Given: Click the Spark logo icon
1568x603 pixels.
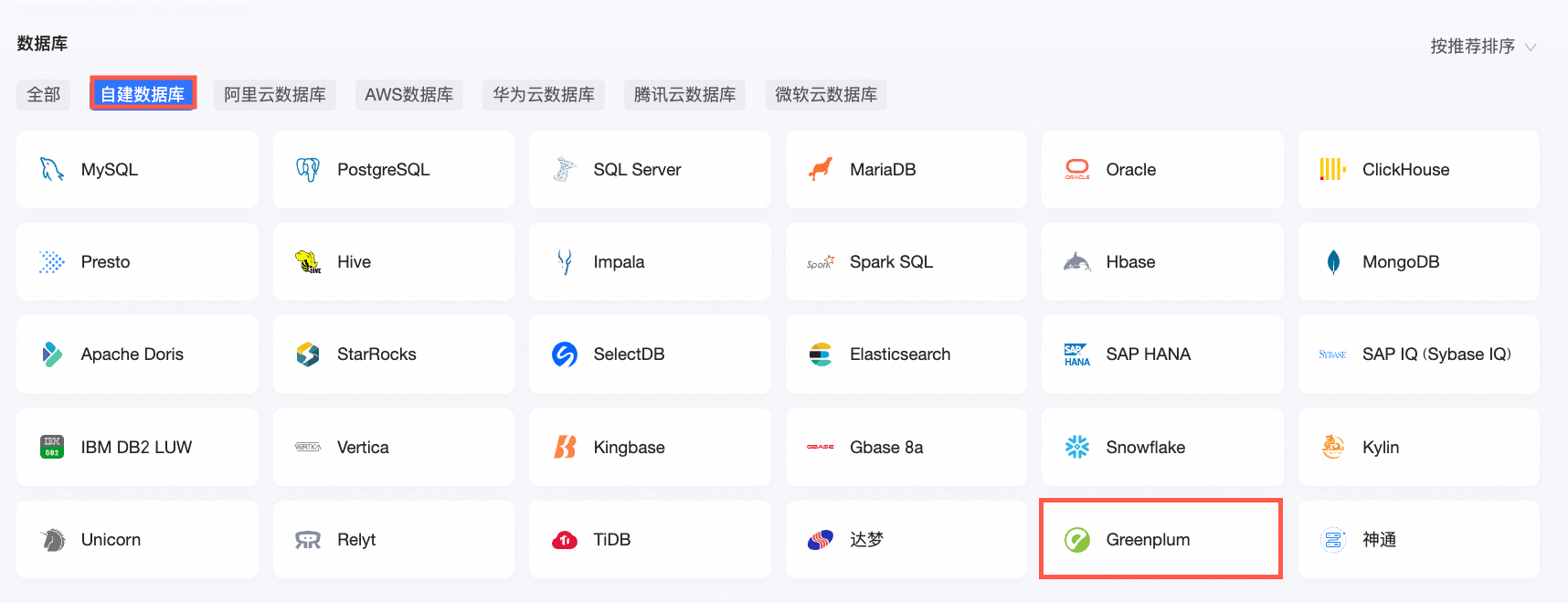Looking at the screenshot, I should coord(821,262).
